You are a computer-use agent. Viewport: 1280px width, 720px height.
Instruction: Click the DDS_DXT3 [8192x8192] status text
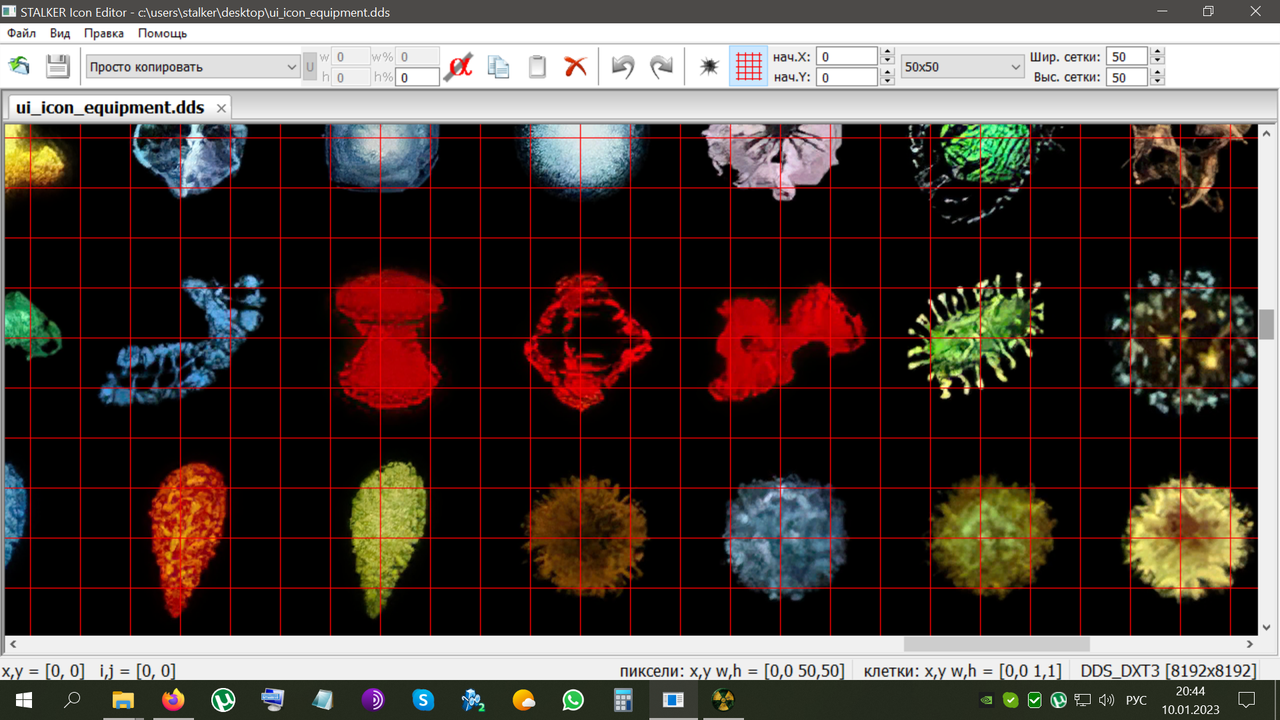tap(1168, 671)
